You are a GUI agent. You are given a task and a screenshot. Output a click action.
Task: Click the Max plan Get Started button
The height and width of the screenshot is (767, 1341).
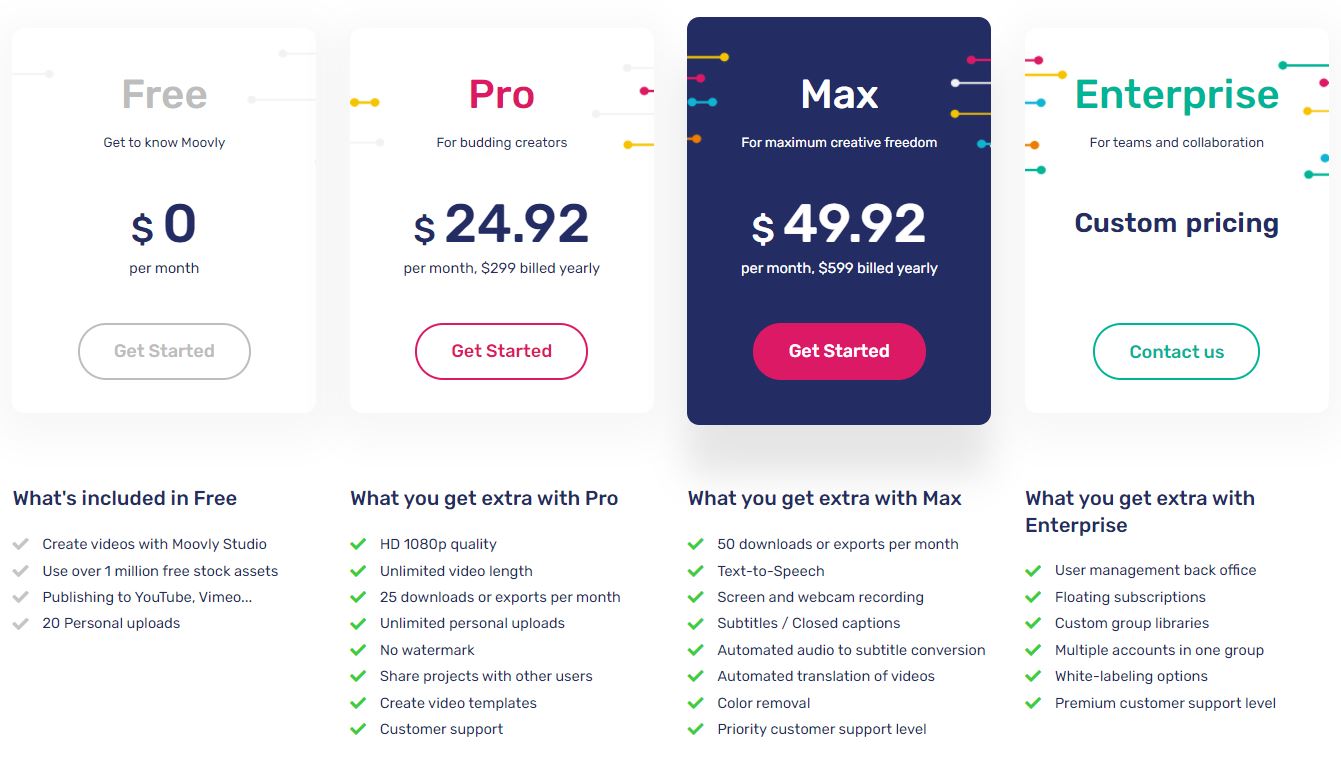click(x=839, y=351)
